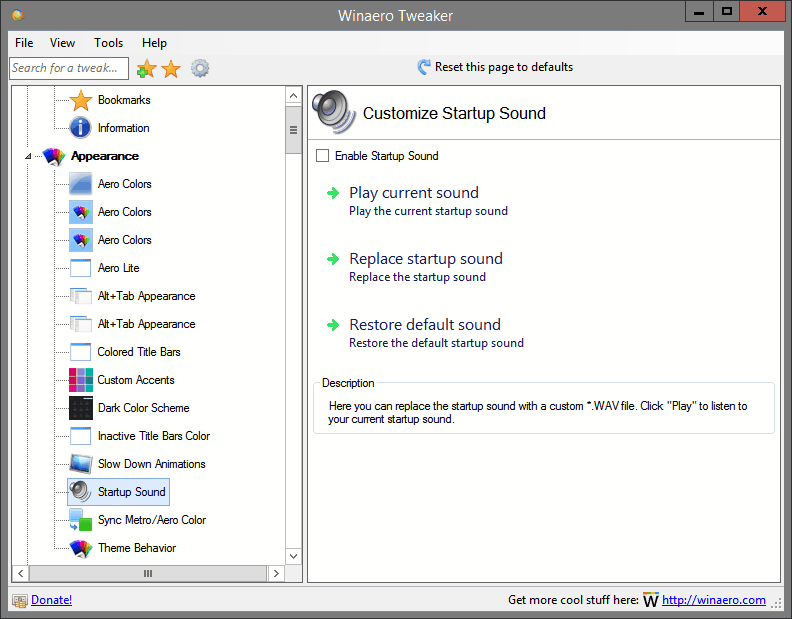The height and width of the screenshot is (619, 792).
Task: Follow the Donate! link
Action: [52, 600]
